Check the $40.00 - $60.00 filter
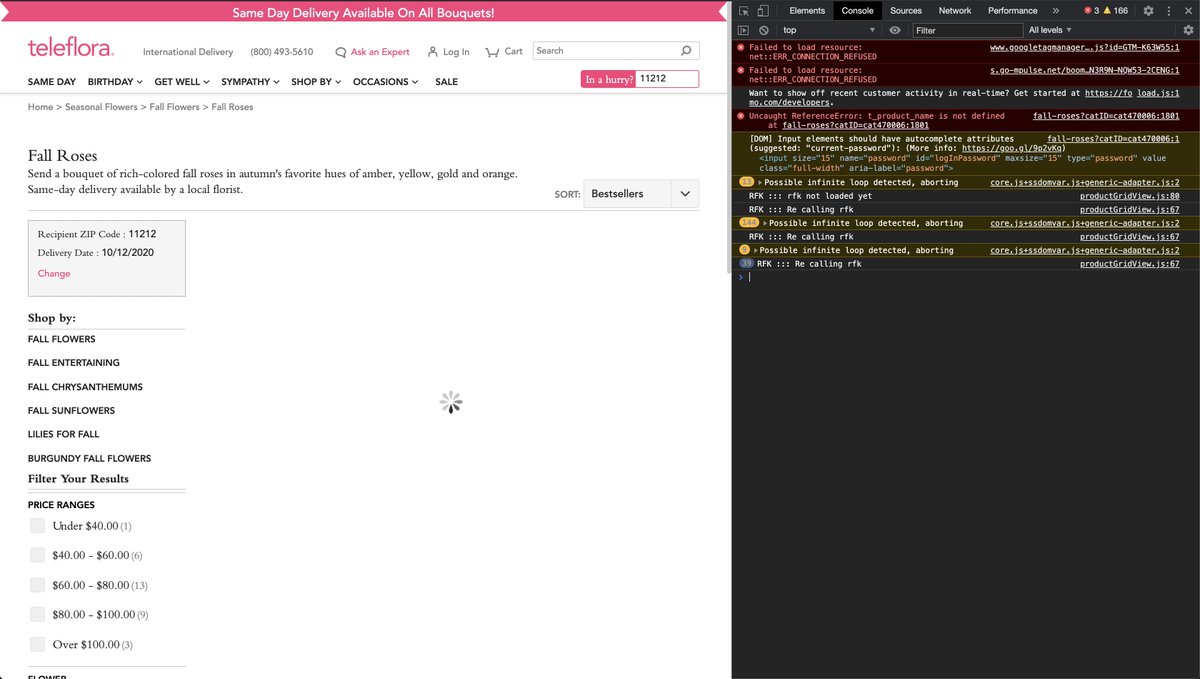 point(37,555)
